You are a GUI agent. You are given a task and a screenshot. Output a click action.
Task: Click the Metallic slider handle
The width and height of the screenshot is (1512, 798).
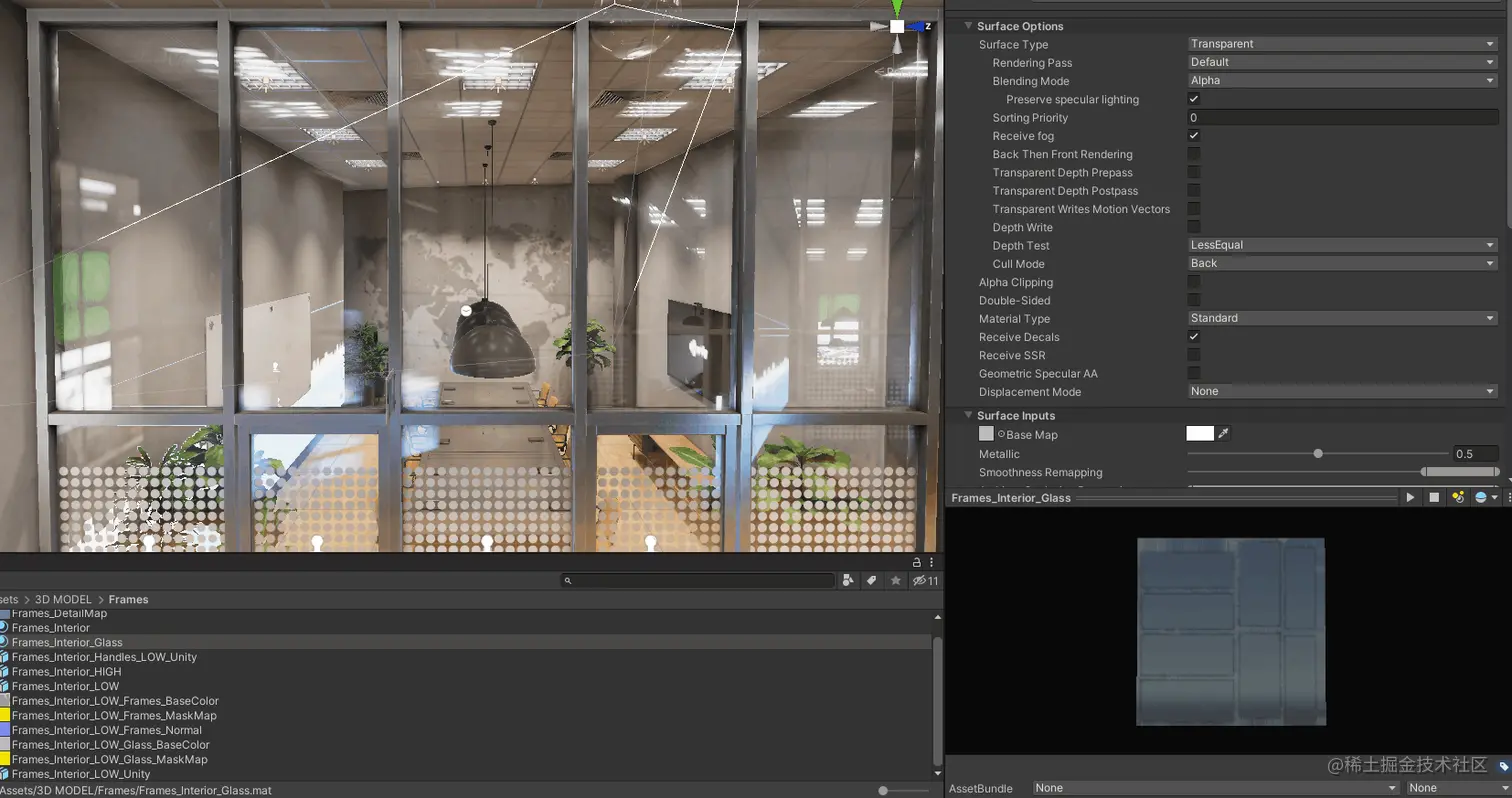click(1318, 454)
